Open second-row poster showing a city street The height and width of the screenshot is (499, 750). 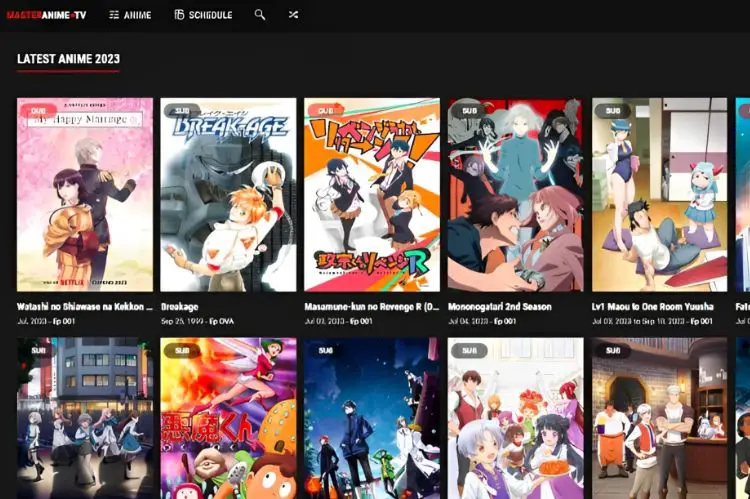pos(85,418)
